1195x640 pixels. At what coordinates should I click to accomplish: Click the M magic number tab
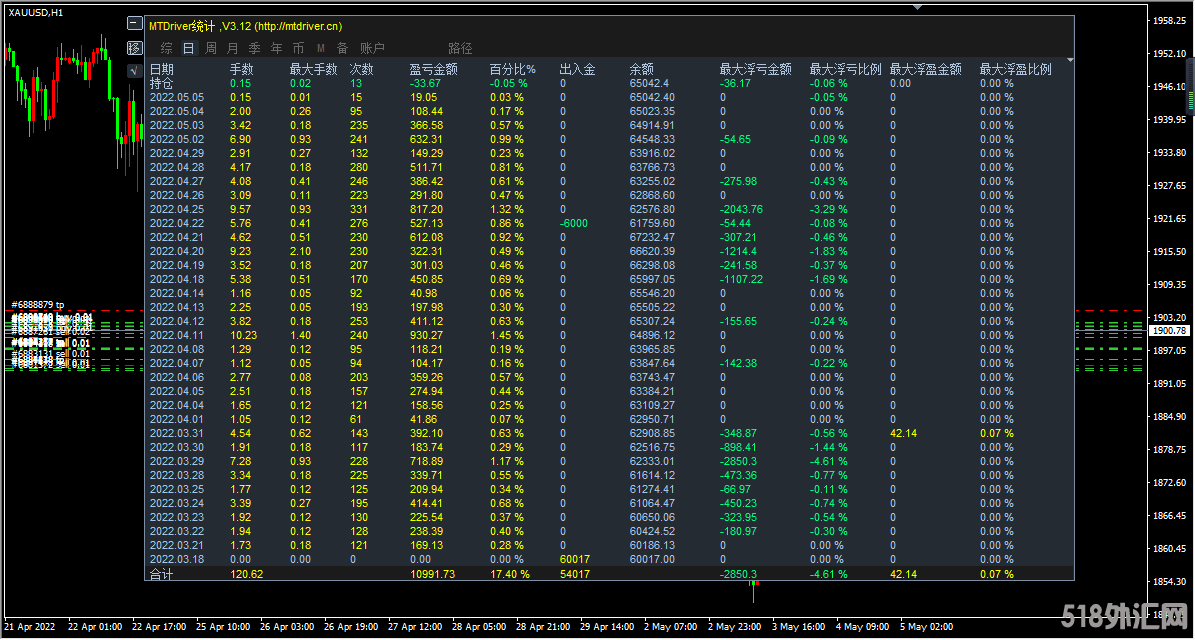(321, 48)
